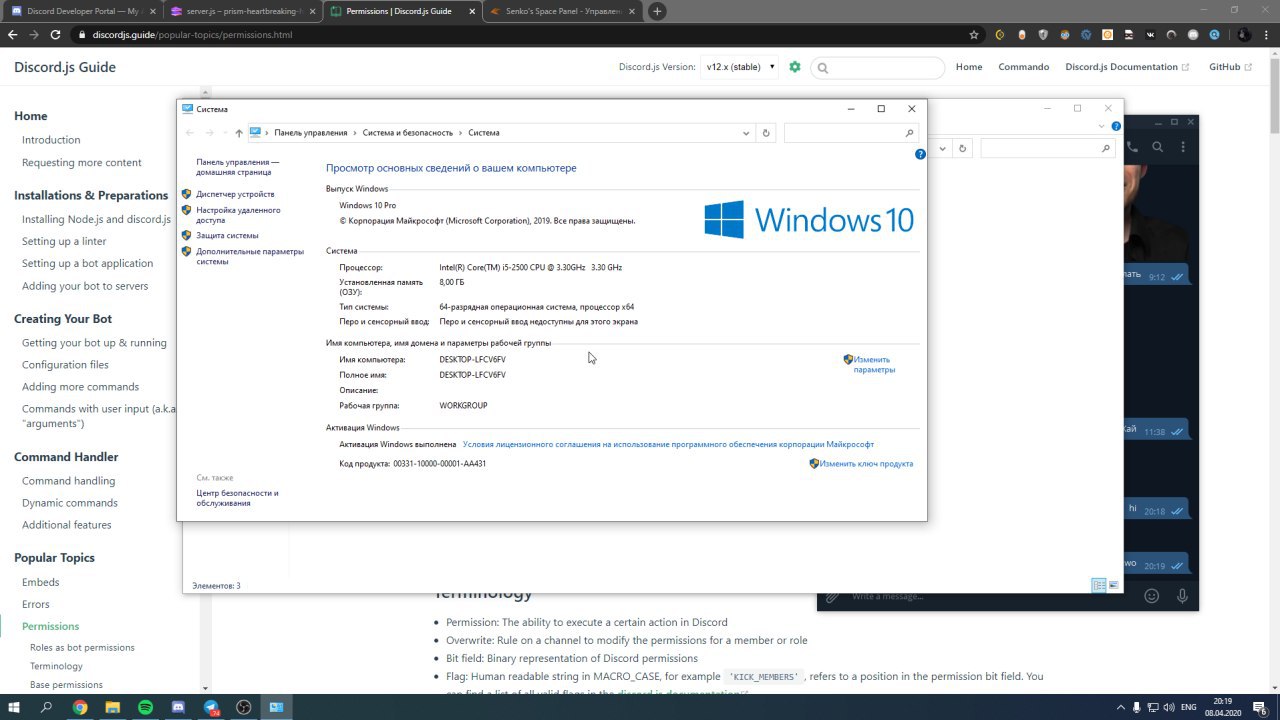This screenshot has height=720, width=1280.
Task: Open the VK extension icon in Chrome
Action: [1150, 34]
